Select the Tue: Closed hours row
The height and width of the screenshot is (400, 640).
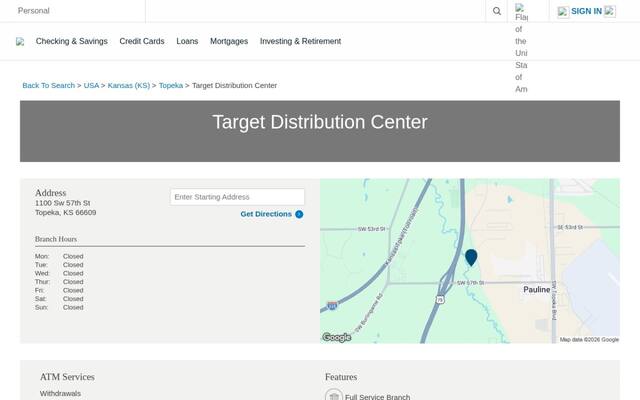coord(59,265)
